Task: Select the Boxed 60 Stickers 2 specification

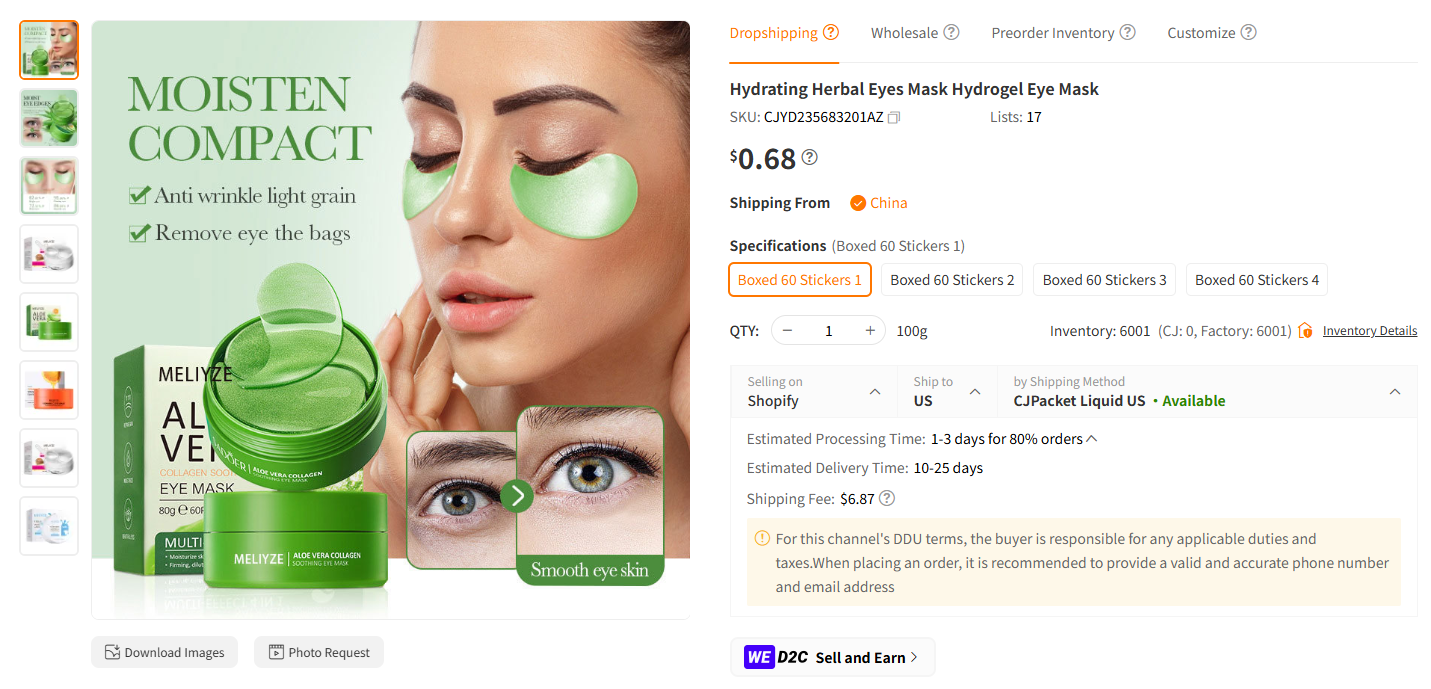Action: click(x=951, y=279)
